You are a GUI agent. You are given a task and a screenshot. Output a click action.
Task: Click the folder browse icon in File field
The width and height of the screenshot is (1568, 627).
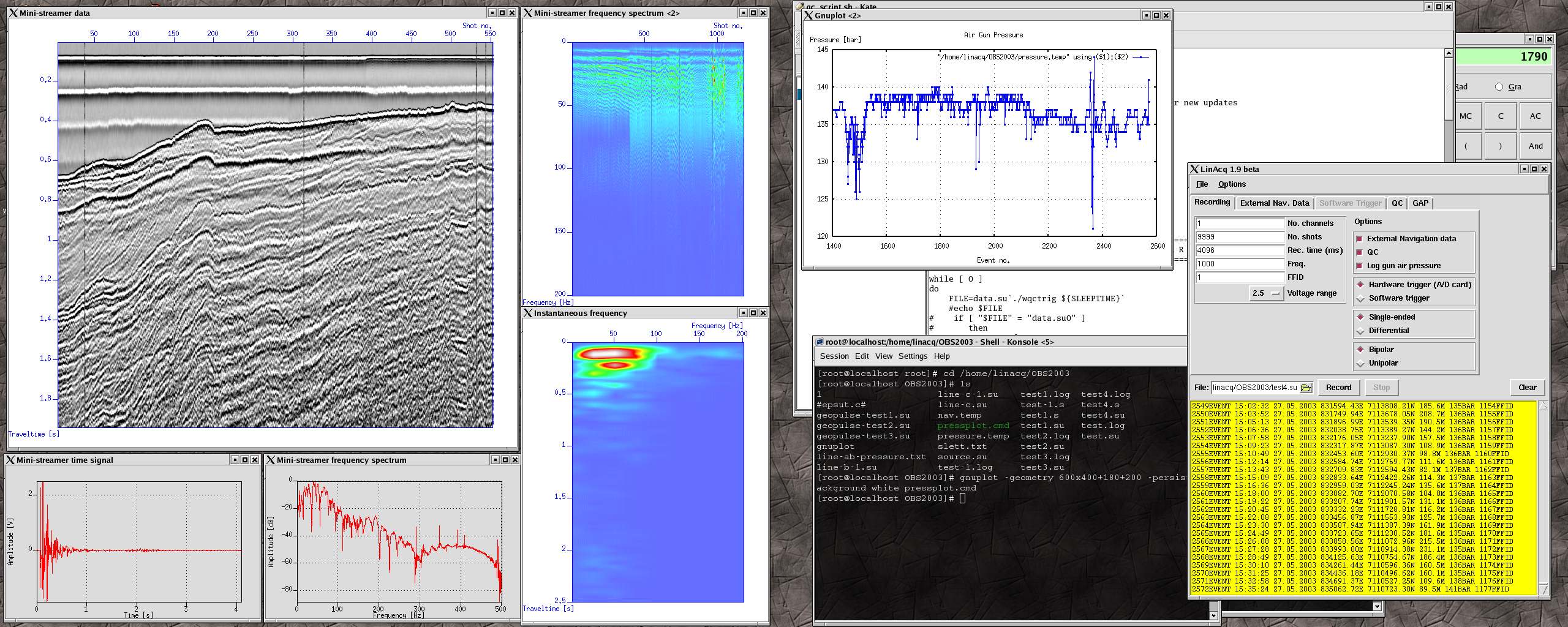pos(1306,388)
